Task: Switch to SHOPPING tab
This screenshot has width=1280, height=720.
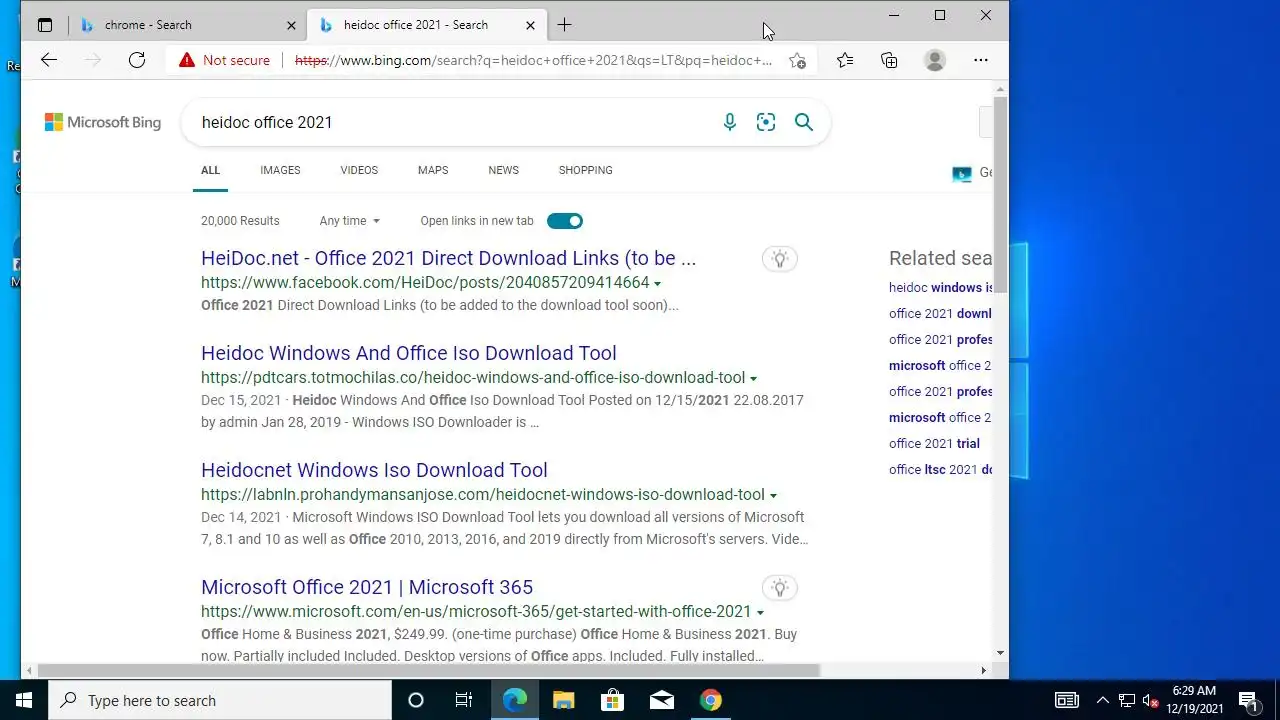Action: 585,170
